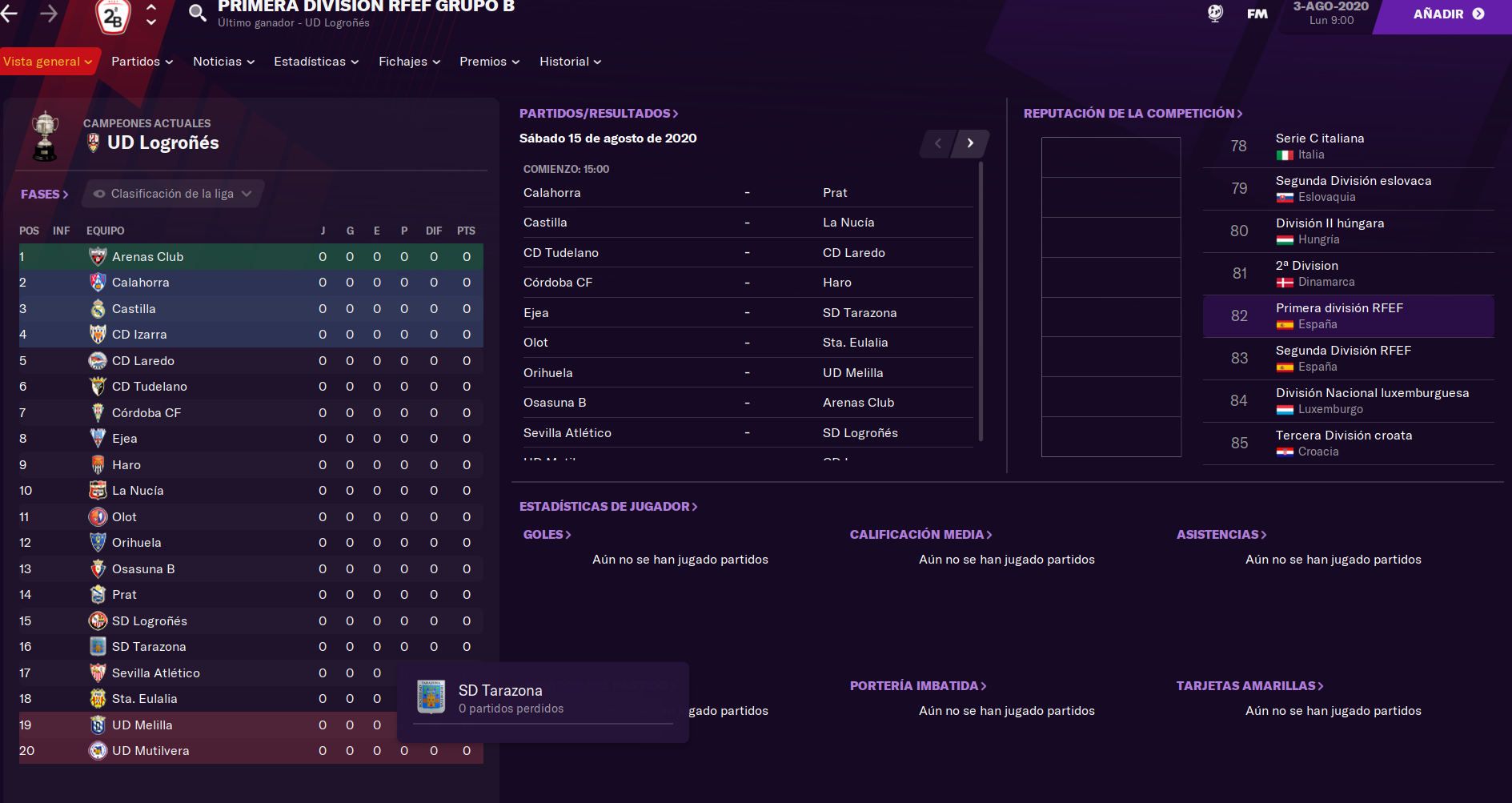Click the Prat crest
This screenshot has width=1512, height=803.
coord(98,595)
